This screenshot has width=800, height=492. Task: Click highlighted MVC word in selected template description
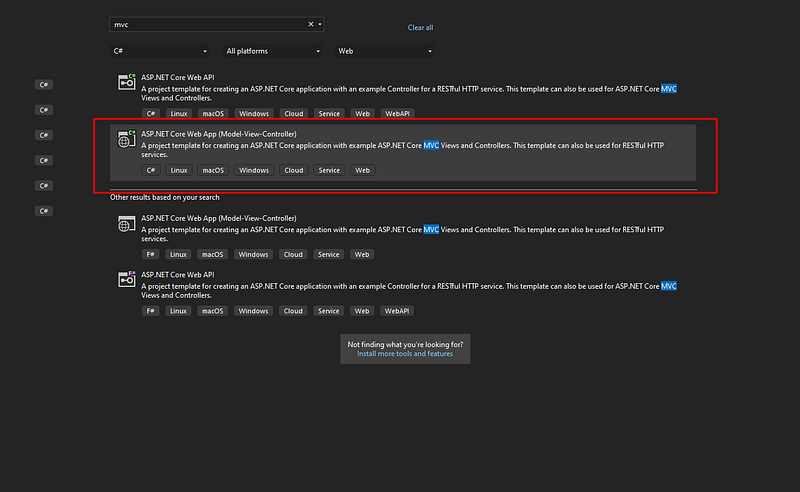(431, 145)
